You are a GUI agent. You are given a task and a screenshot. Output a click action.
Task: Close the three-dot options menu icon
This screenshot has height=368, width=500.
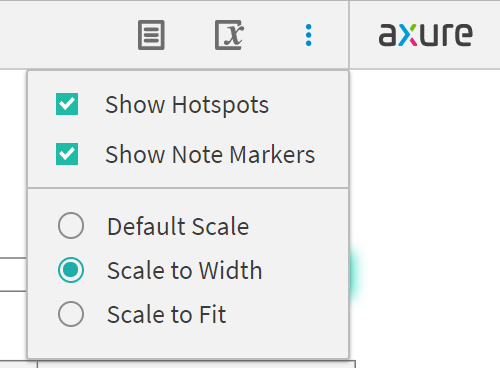click(309, 35)
